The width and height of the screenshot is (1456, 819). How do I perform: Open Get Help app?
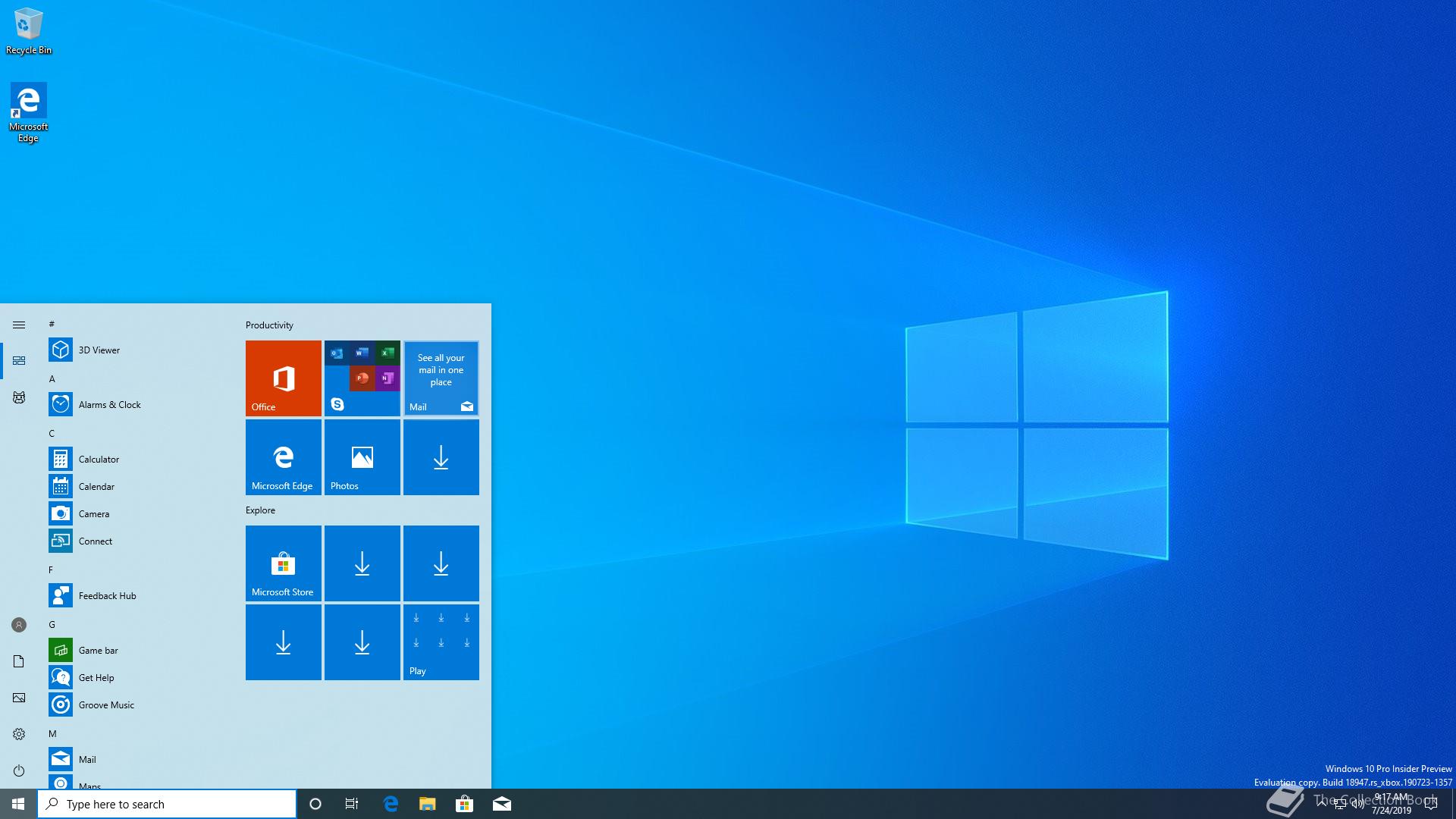click(x=136, y=677)
